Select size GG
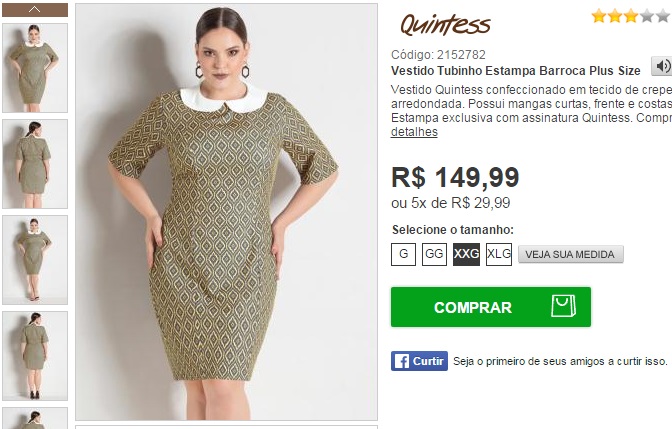 tap(434, 254)
